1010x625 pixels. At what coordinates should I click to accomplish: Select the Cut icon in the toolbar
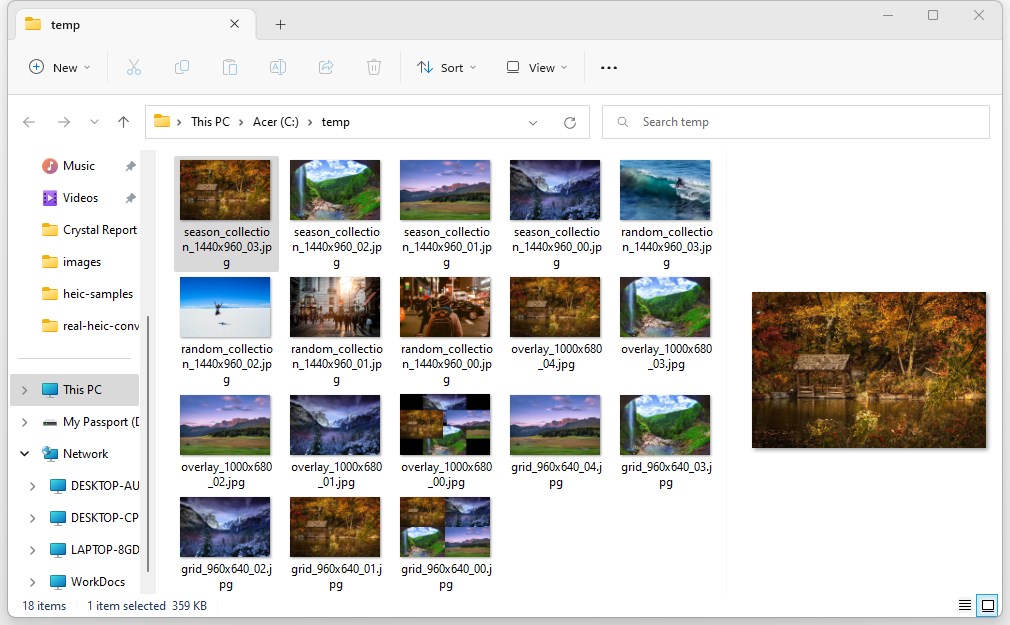pyautogui.click(x=134, y=67)
